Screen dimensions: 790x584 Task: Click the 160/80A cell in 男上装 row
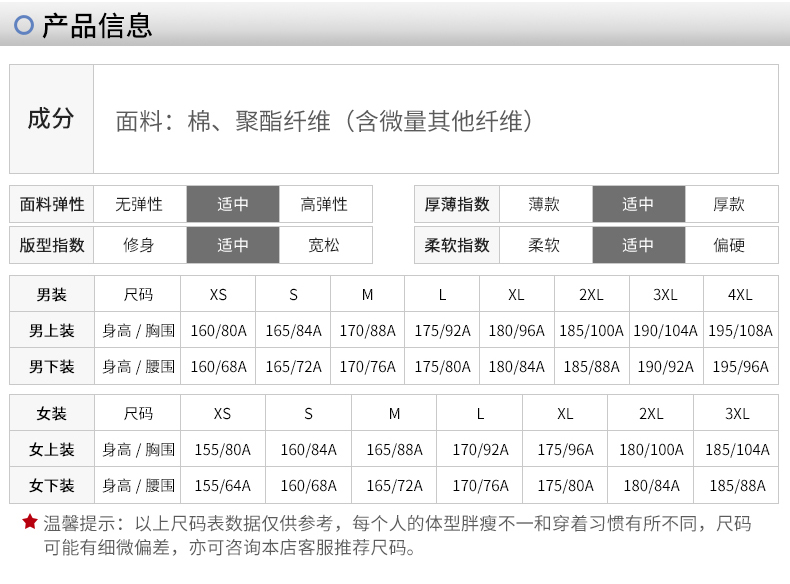(218, 331)
